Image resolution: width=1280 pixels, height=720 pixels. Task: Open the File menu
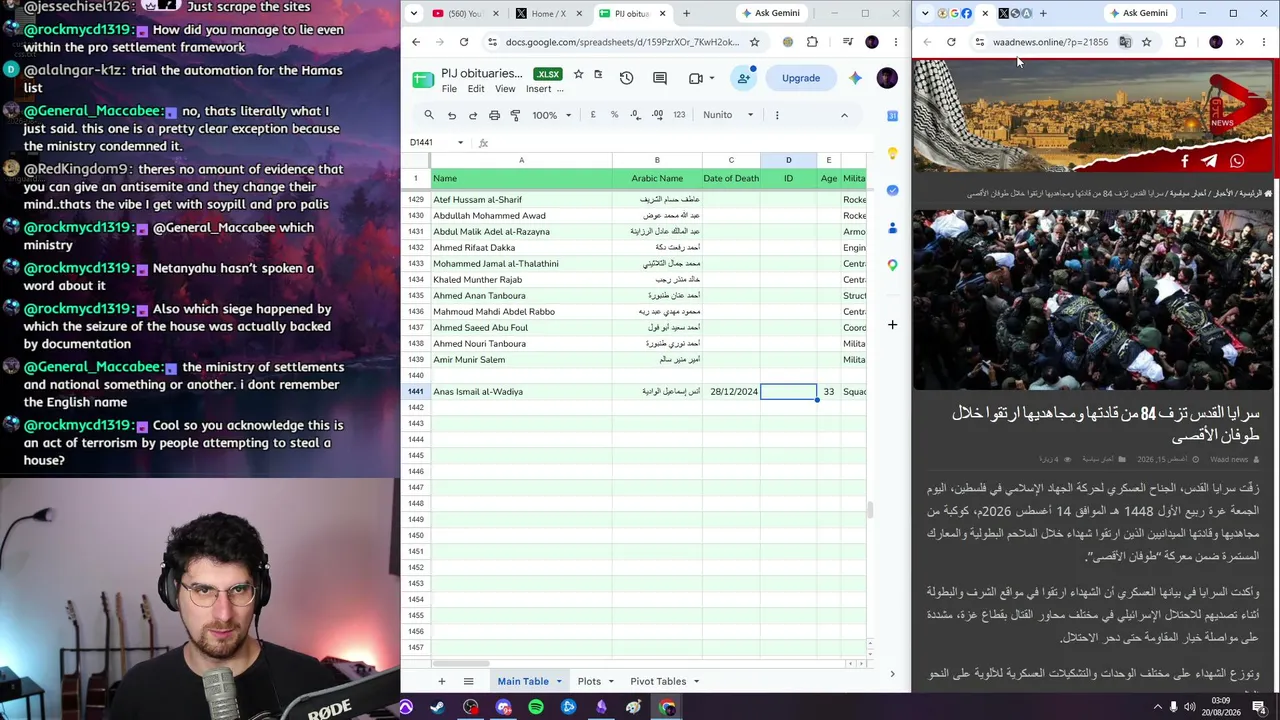(x=450, y=89)
